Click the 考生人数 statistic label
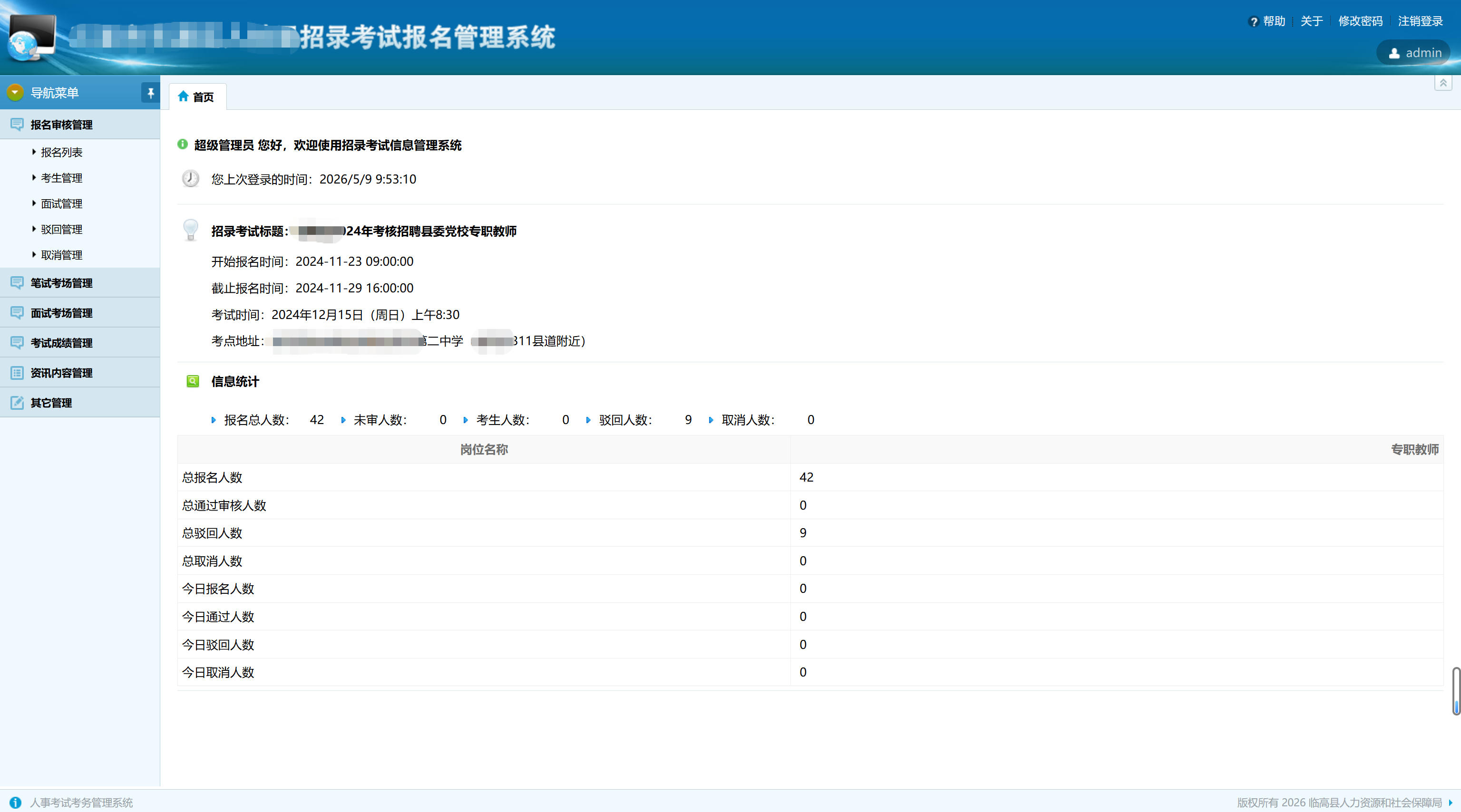 (x=503, y=420)
